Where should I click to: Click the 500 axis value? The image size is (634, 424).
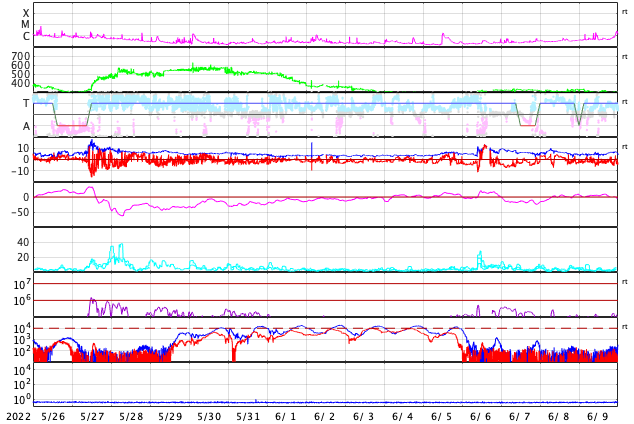point(21,74)
